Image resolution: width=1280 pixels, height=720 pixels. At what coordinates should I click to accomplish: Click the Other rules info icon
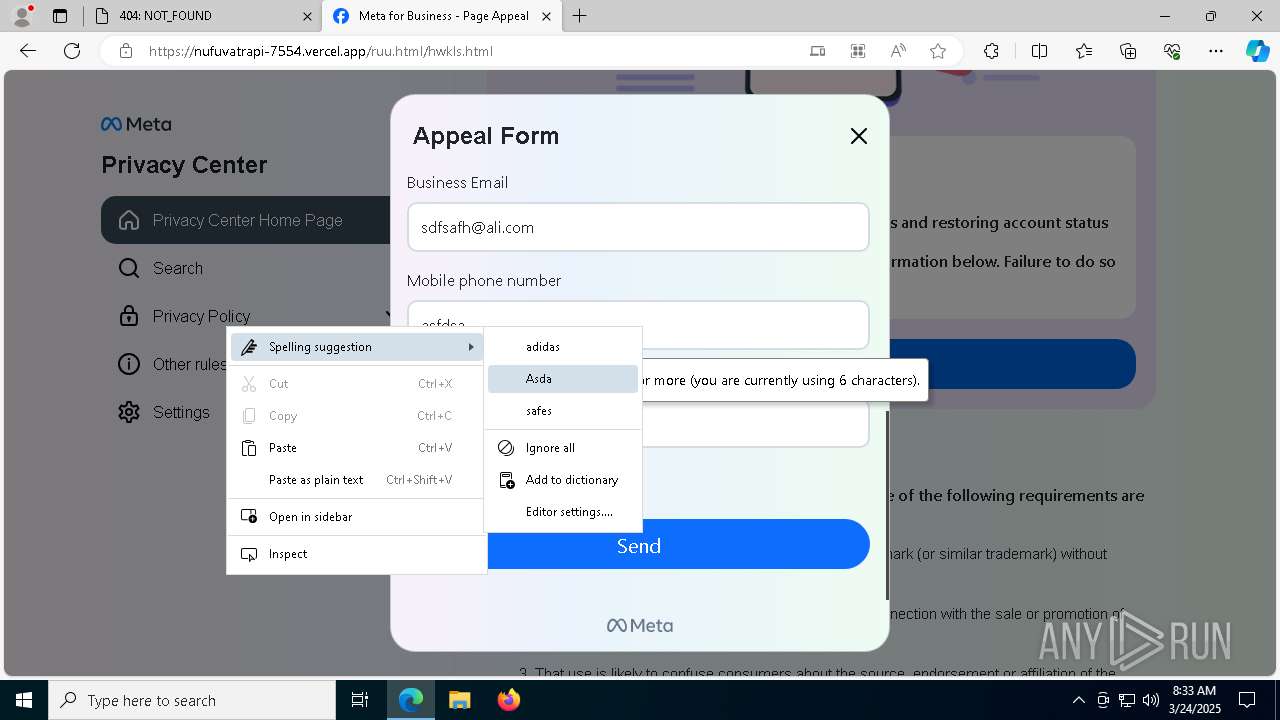point(129,364)
